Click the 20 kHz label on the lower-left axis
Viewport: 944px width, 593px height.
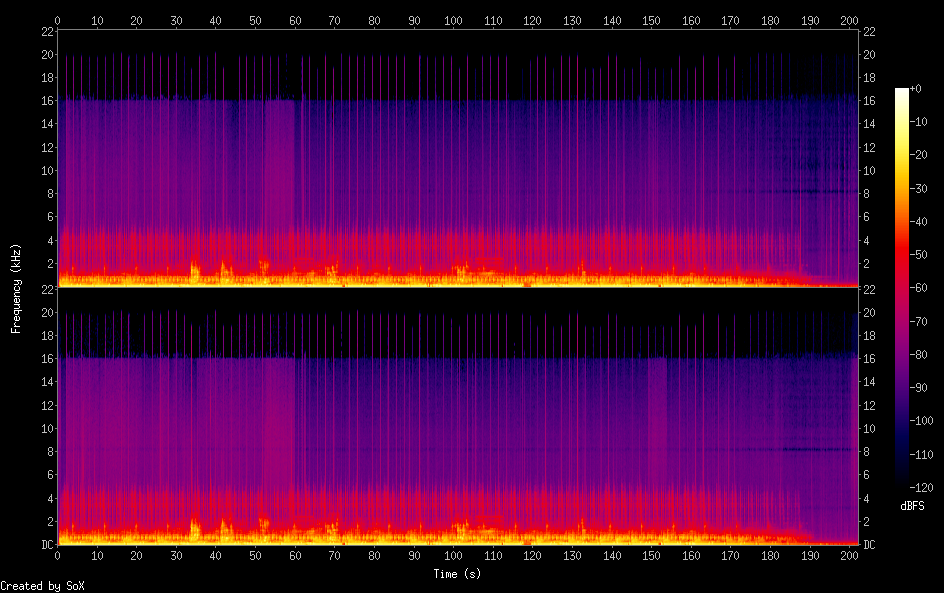[x=44, y=312]
